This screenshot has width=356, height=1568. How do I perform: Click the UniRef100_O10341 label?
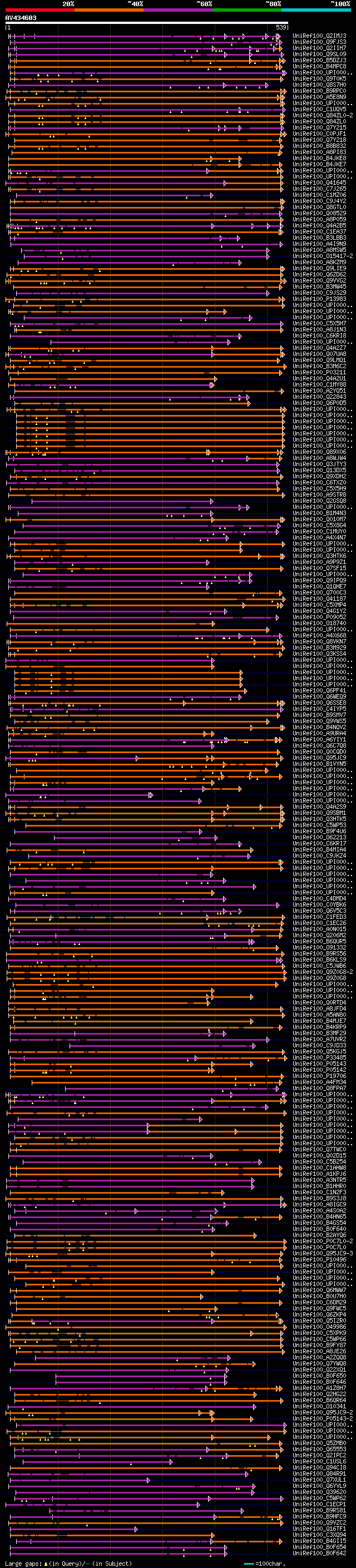[x=319, y=1406]
